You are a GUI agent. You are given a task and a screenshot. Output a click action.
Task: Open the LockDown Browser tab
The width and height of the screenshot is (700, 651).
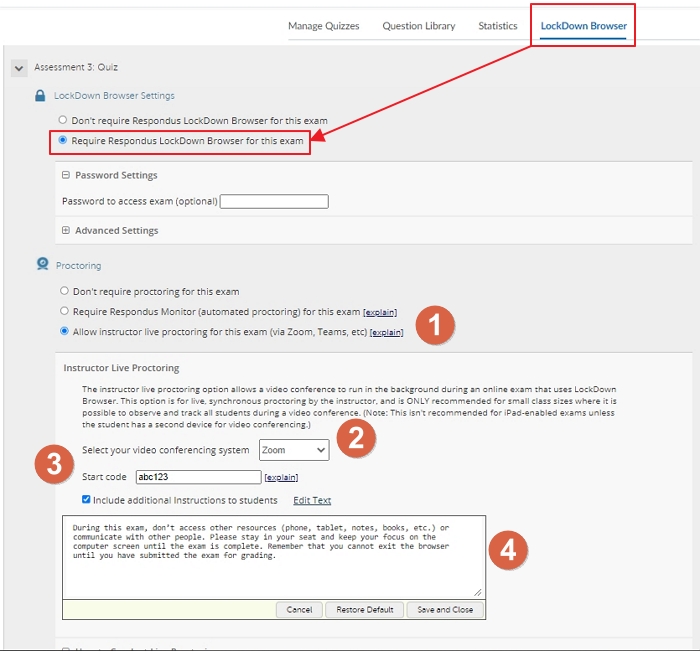[x=583, y=26]
